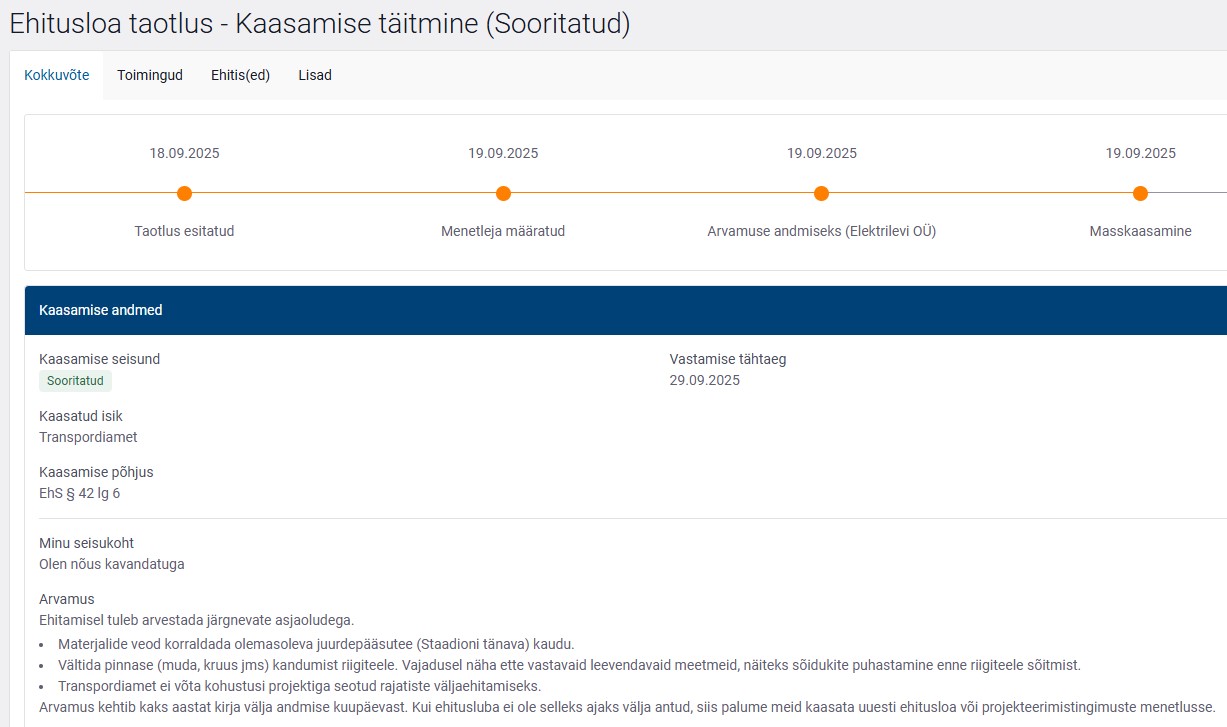
Task: Click the "Taotlus esitatud" step label
Action: coord(184,231)
